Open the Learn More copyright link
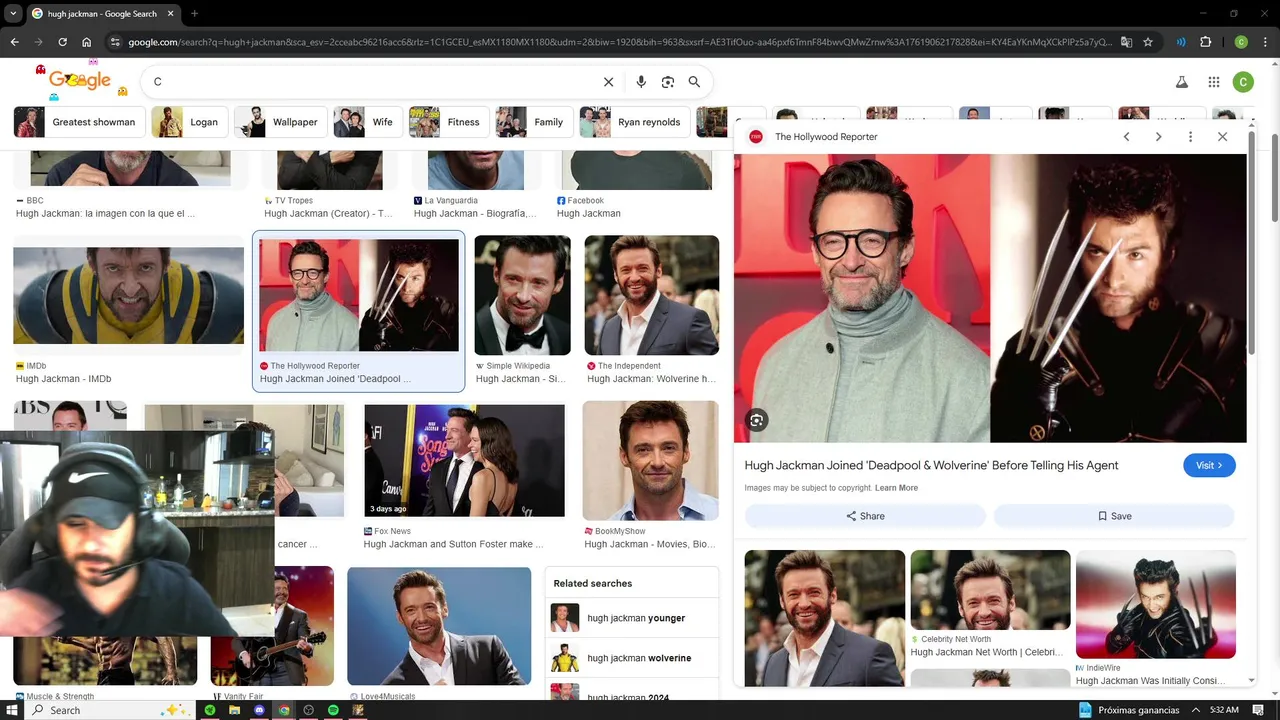Viewport: 1280px width, 720px height. pyautogui.click(x=896, y=488)
